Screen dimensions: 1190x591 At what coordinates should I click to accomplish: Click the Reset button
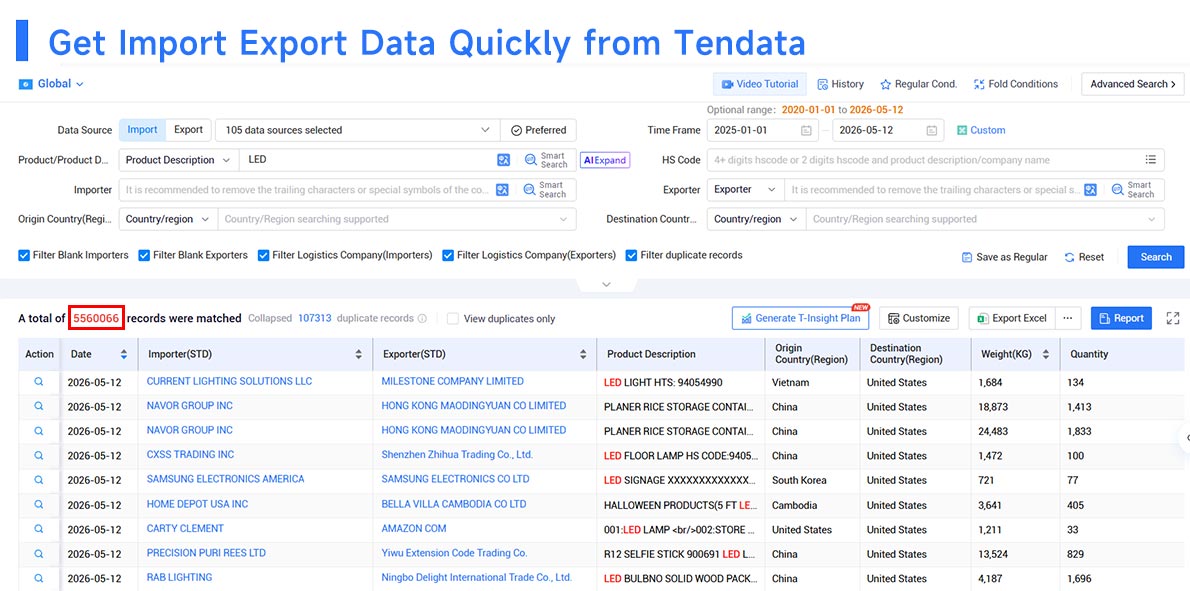coord(1085,257)
